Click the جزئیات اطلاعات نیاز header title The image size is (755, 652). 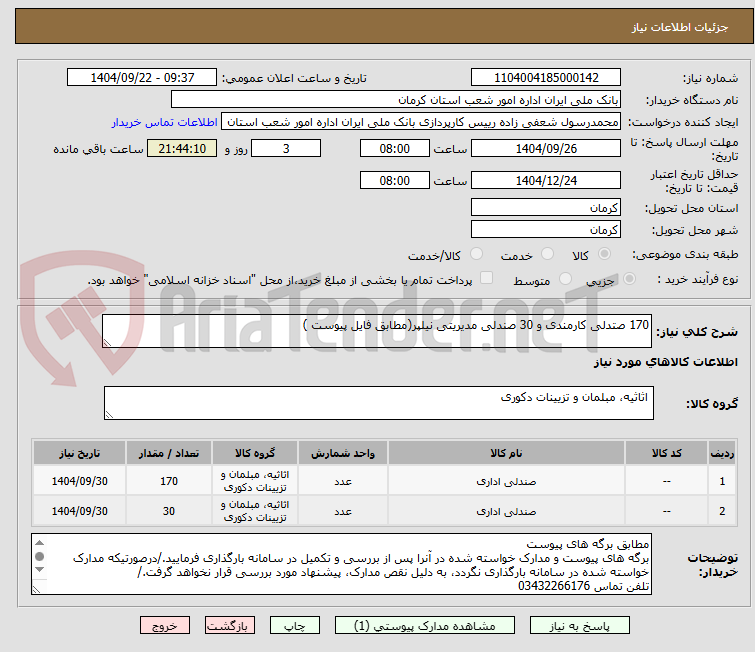click(x=679, y=27)
